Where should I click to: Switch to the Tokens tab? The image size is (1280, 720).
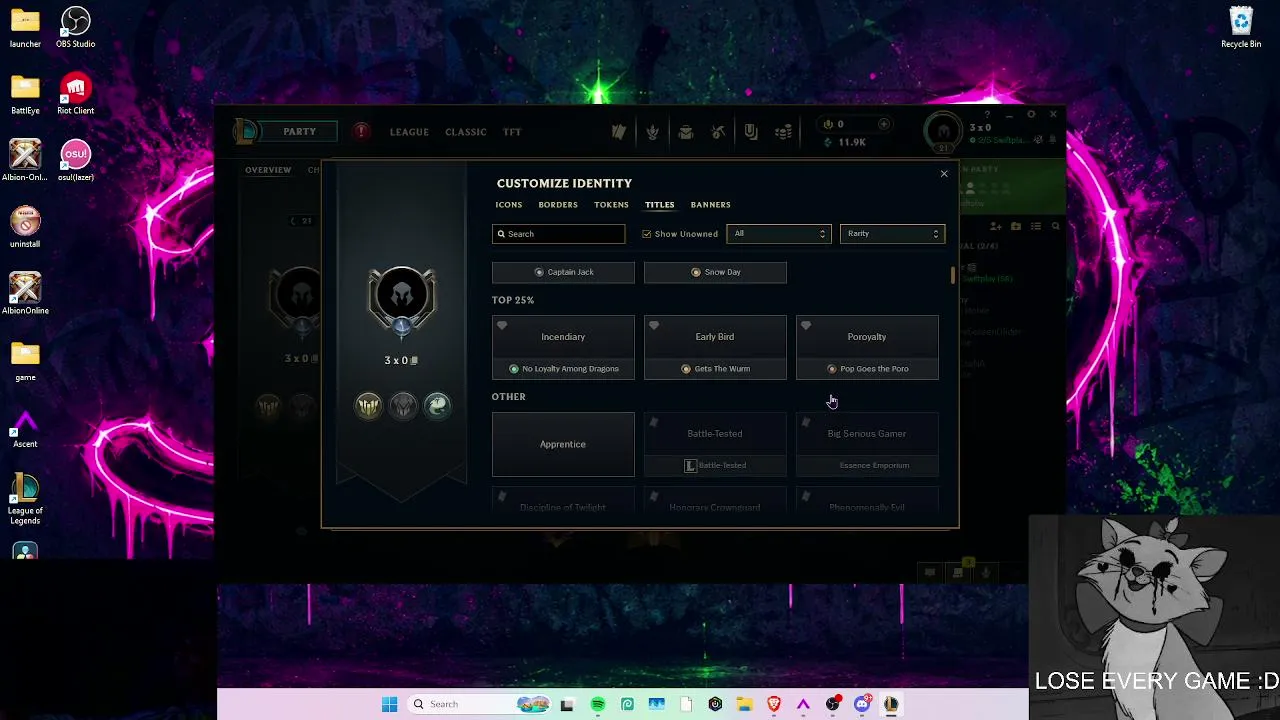click(611, 205)
